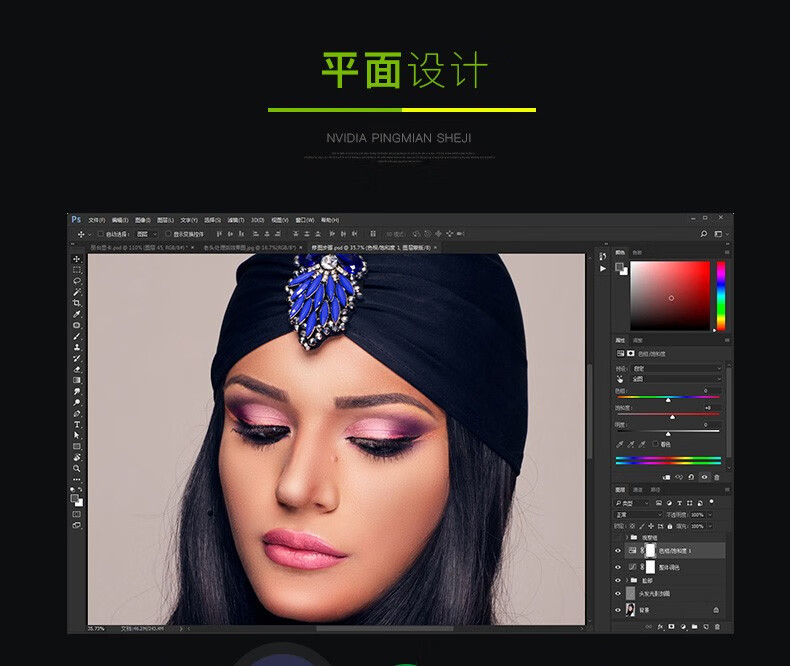Enable Show Transform Controls checkbox
Screen dimensions: 790x666
[168, 234]
